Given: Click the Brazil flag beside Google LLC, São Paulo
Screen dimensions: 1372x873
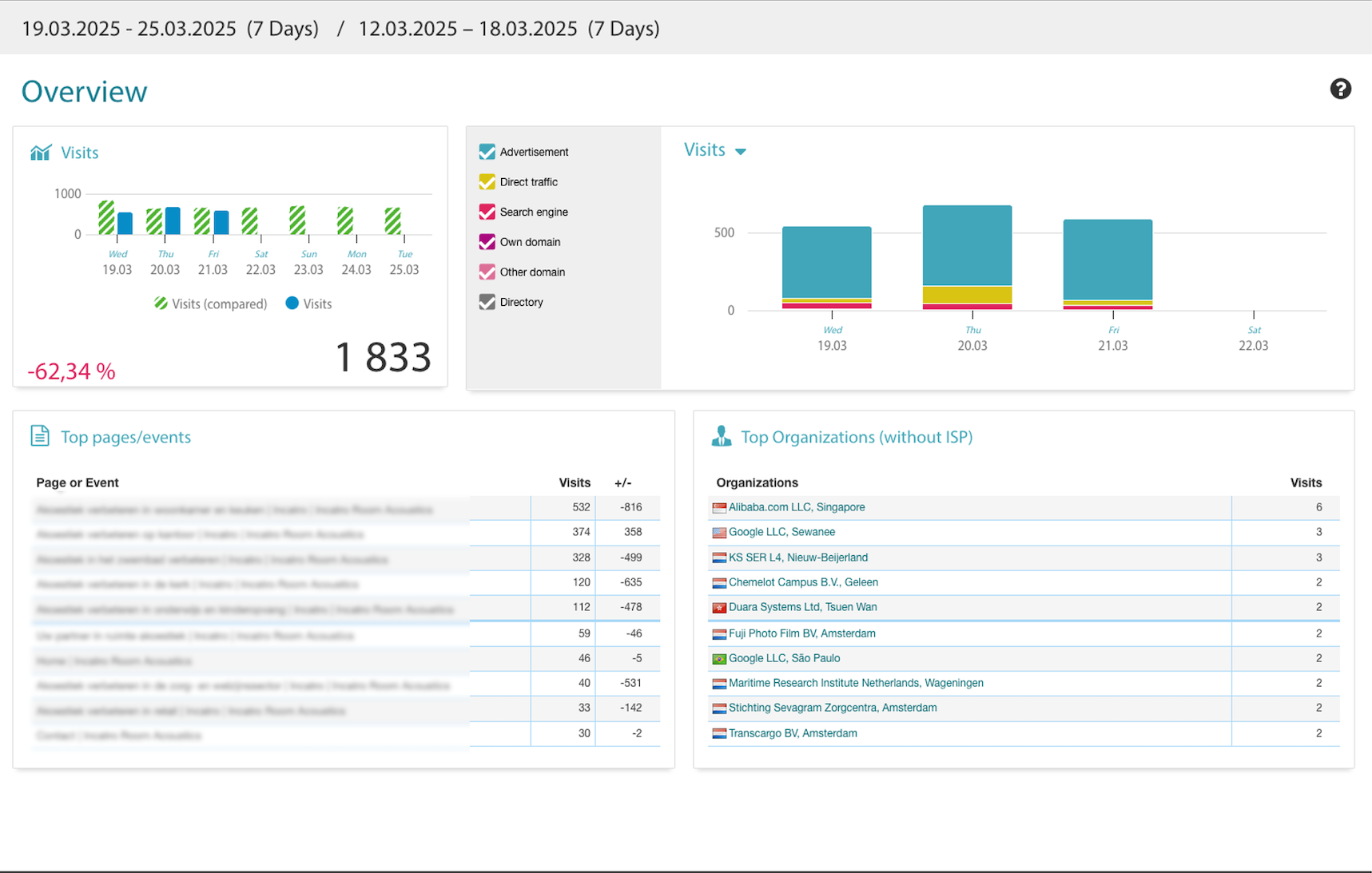Looking at the screenshot, I should [x=719, y=659].
